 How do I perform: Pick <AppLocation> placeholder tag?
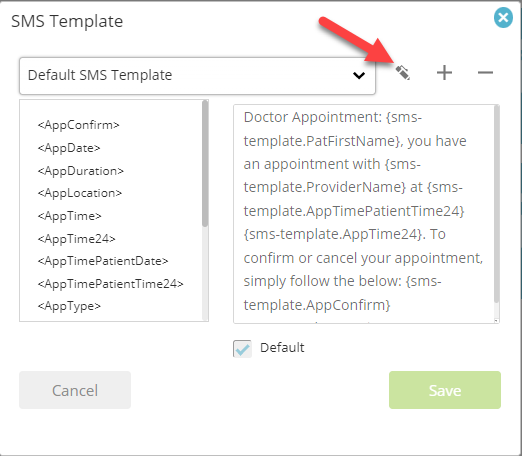(80, 193)
